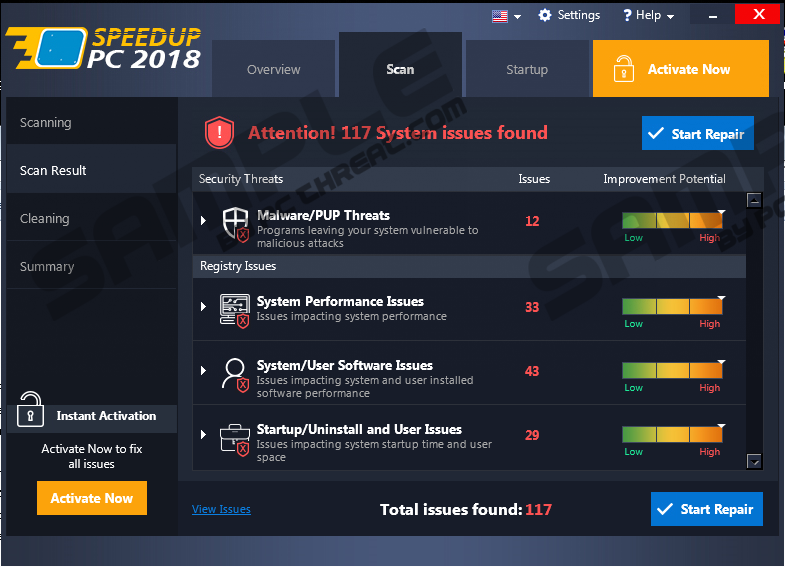Click the SpeedUp PC 2018 logo
Screen dimensions: 785x567
(x=103, y=48)
